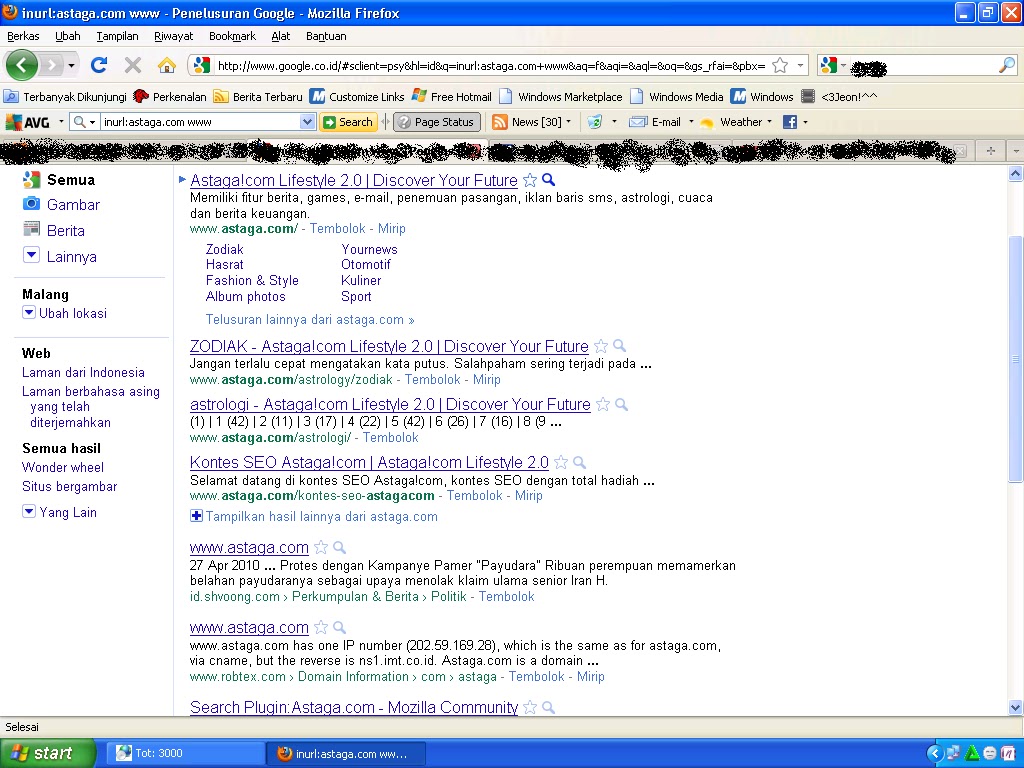Open the back/forward history dropdown
Screen dimensions: 1024x768
click(71, 65)
